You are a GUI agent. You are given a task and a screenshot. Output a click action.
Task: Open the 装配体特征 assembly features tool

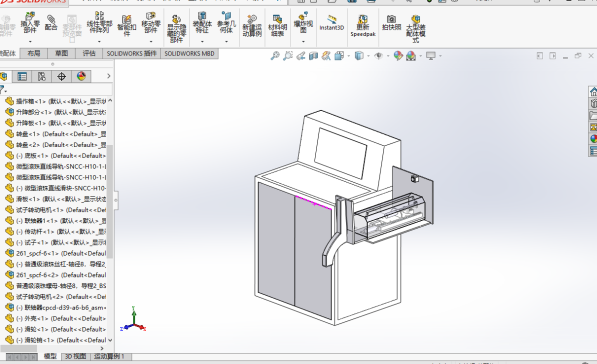[202, 22]
